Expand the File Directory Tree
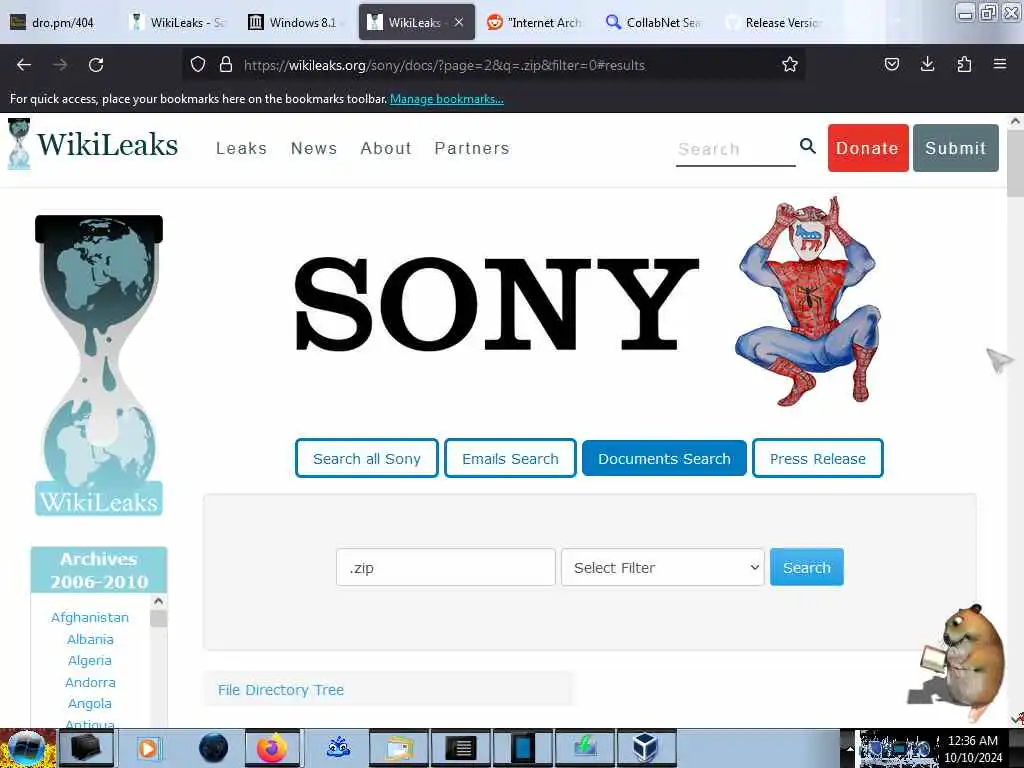This screenshot has height=768, width=1024. click(x=281, y=690)
